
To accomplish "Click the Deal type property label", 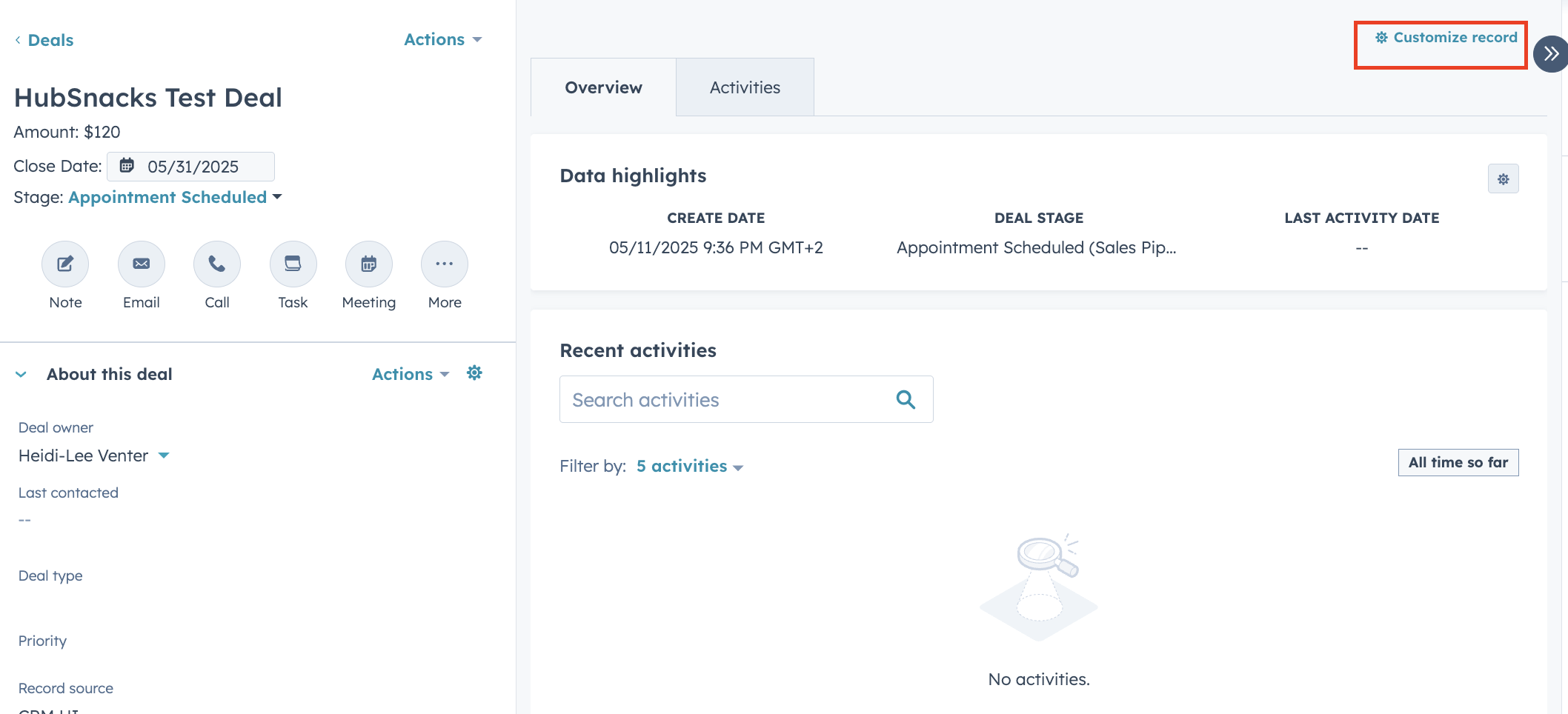I will (x=50, y=575).
